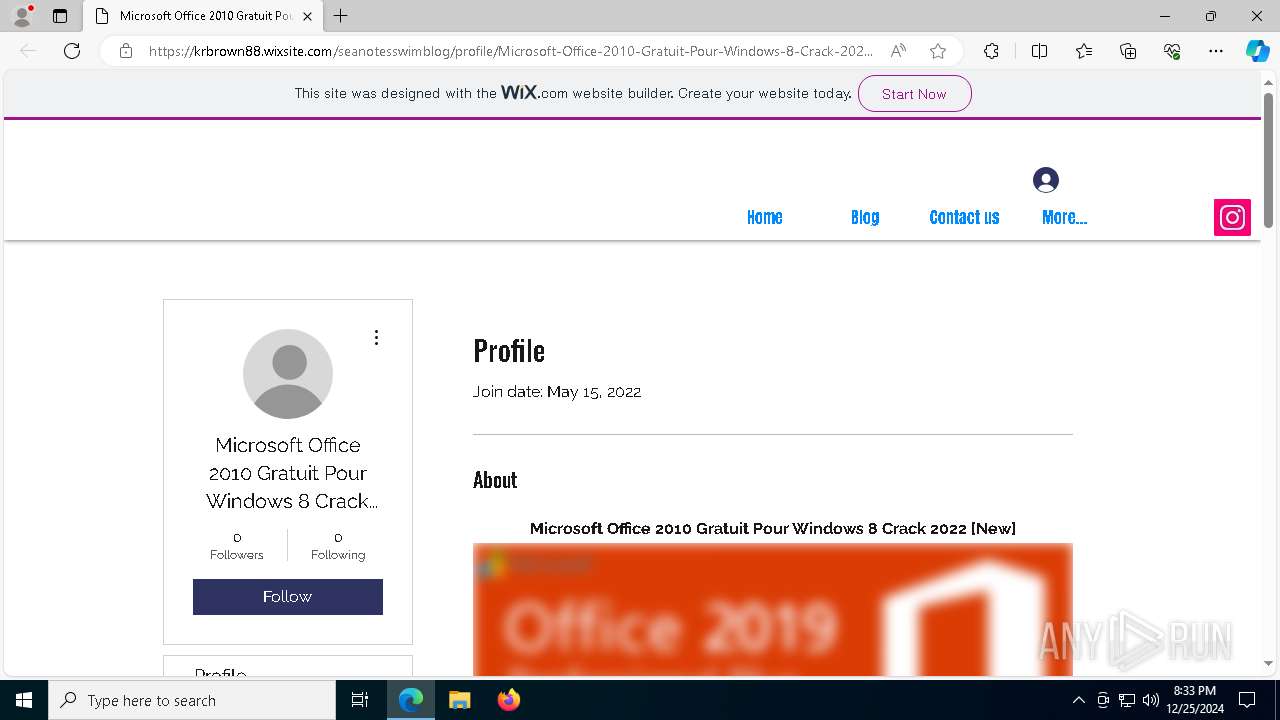
Task: Click the About section bold title text
Action: click(773, 528)
